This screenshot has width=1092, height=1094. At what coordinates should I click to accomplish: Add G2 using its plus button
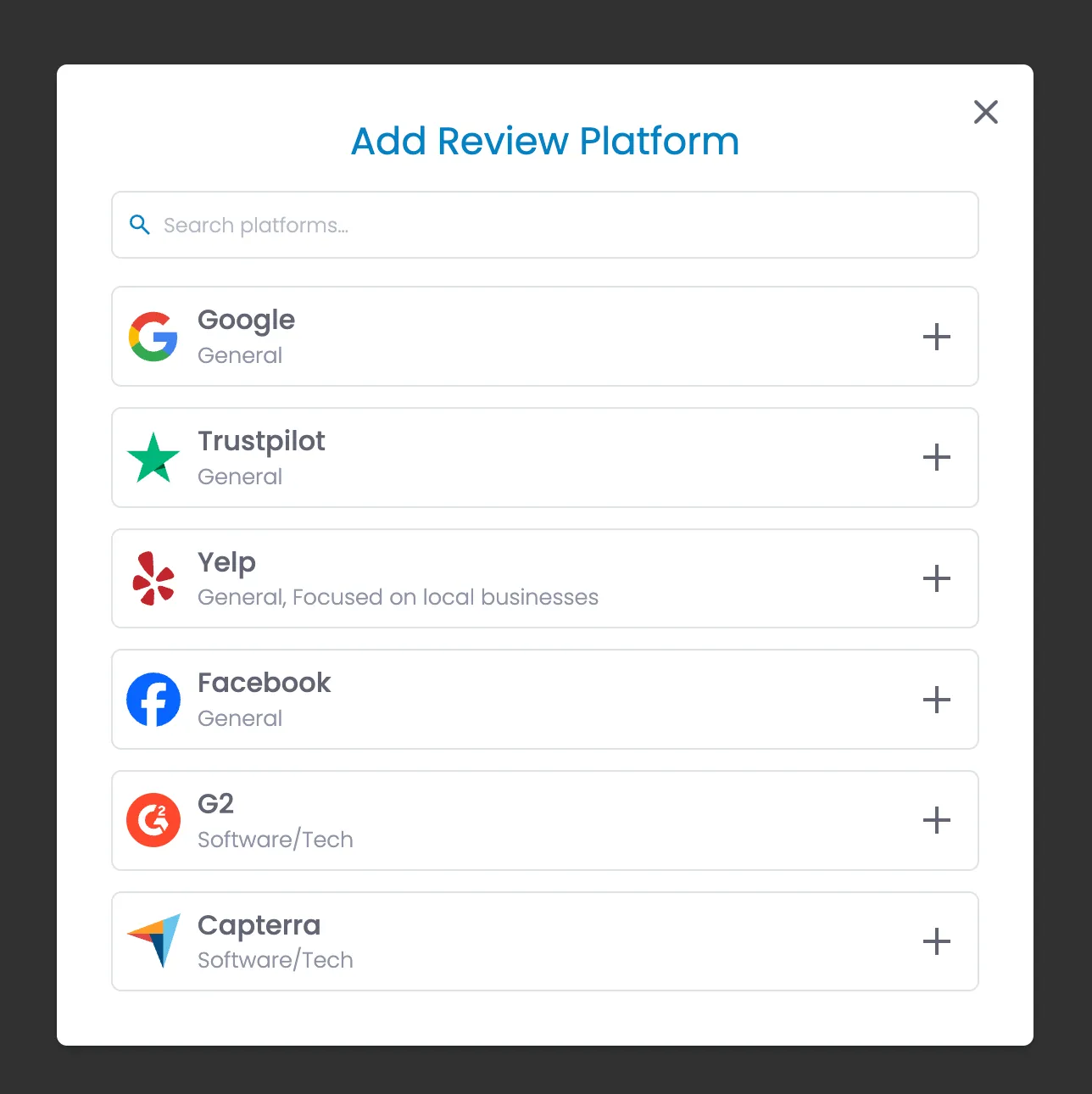pos(937,820)
